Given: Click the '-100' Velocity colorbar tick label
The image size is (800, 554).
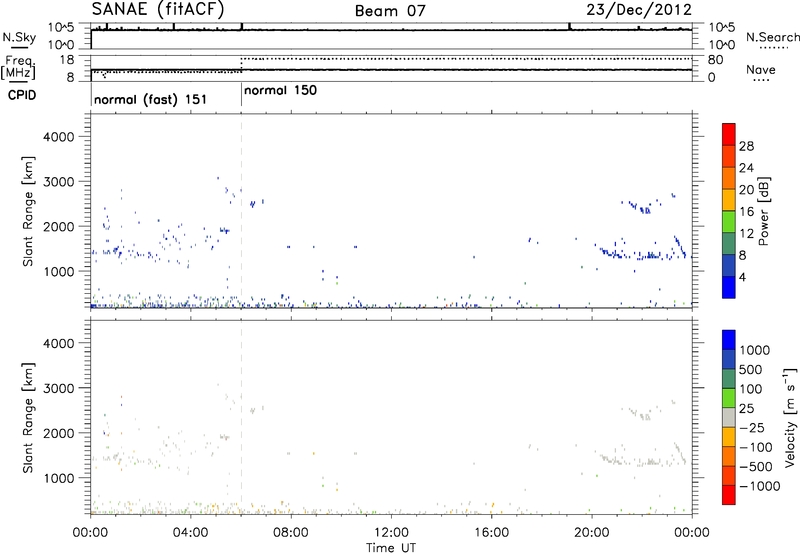Looking at the screenshot, I should coord(756,447).
